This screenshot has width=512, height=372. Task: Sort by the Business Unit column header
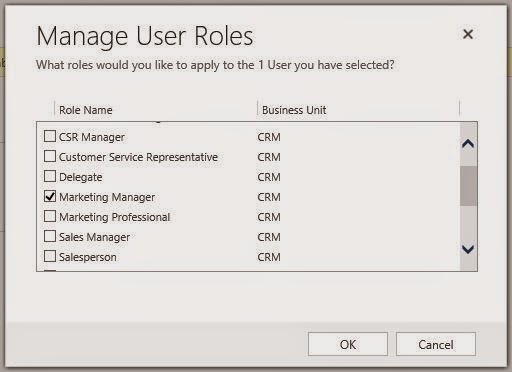[294, 110]
